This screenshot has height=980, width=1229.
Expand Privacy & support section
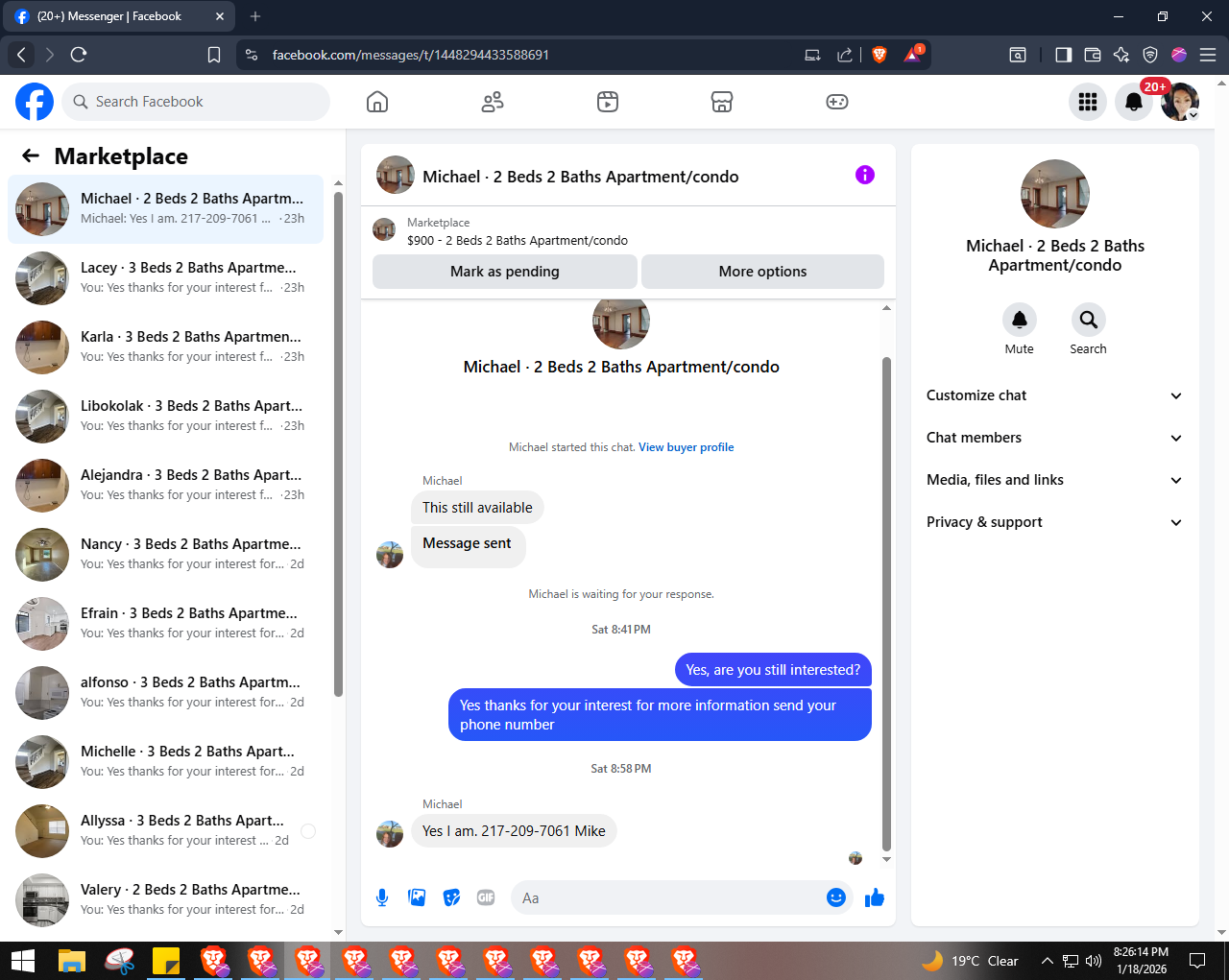tap(1054, 522)
